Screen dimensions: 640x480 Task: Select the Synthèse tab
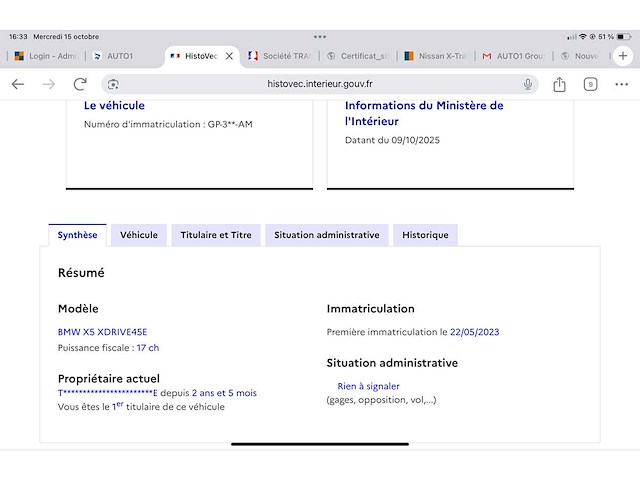pos(77,235)
